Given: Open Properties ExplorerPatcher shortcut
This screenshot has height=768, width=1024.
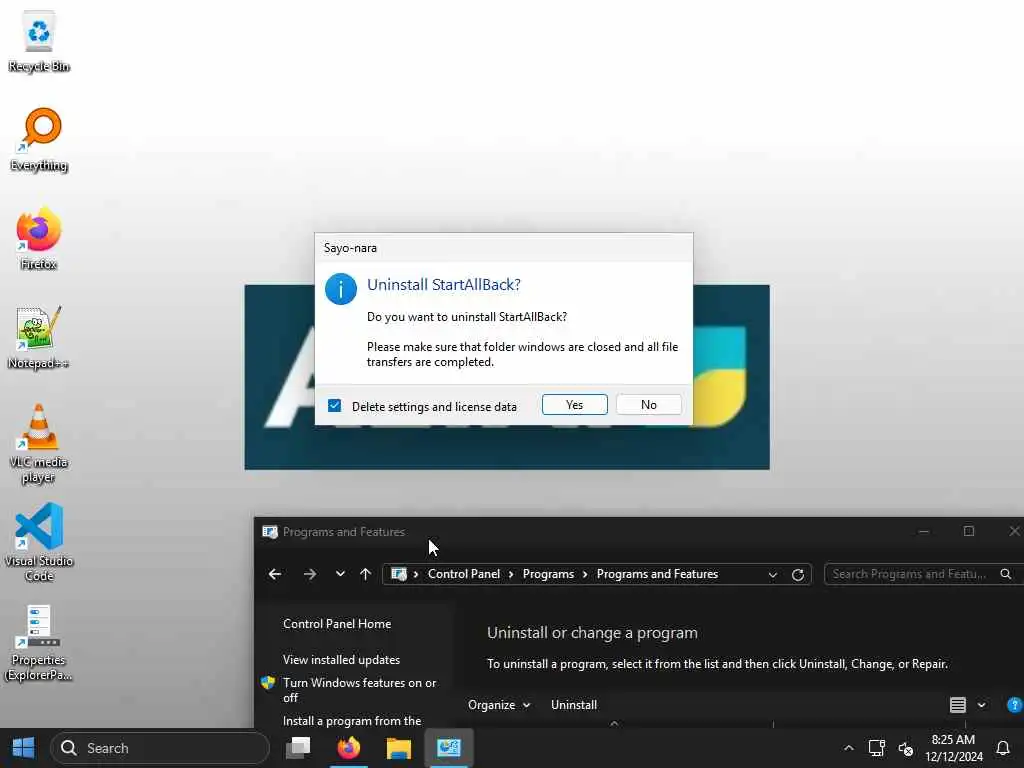Looking at the screenshot, I should coord(39,643).
